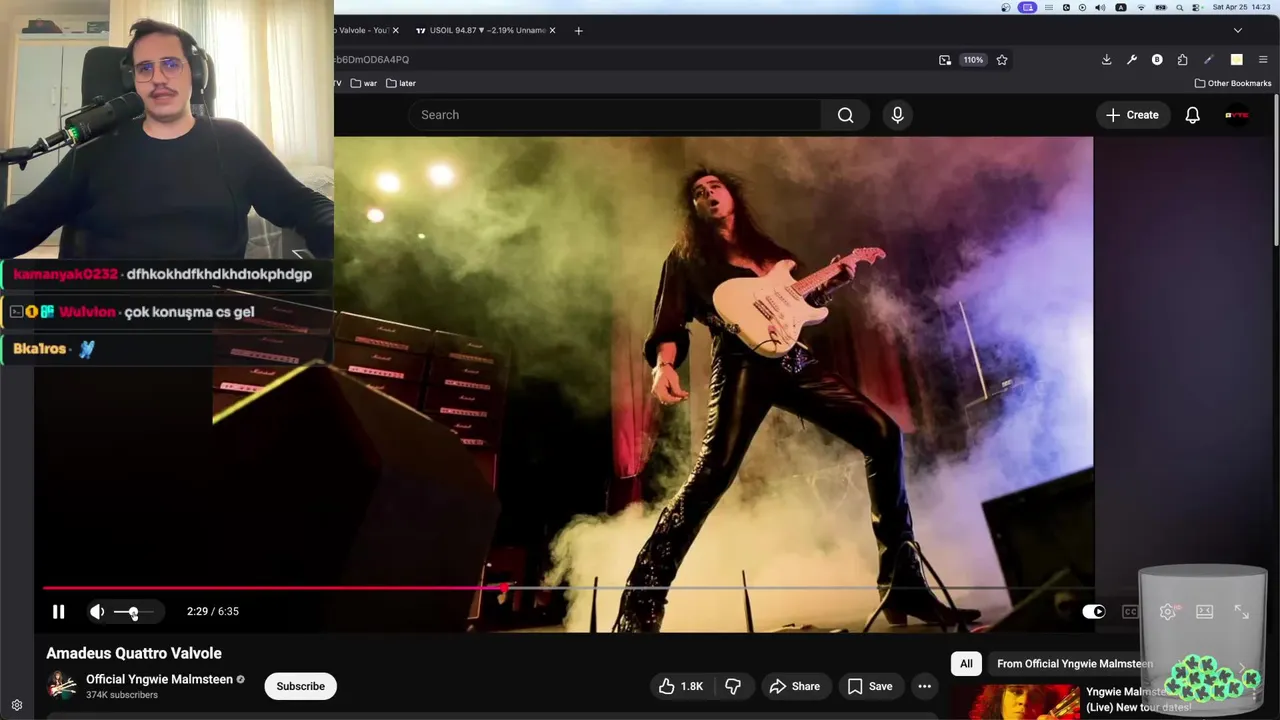This screenshot has height=720, width=1280.
Task: Dislike the video
Action: [x=733, y=686]
